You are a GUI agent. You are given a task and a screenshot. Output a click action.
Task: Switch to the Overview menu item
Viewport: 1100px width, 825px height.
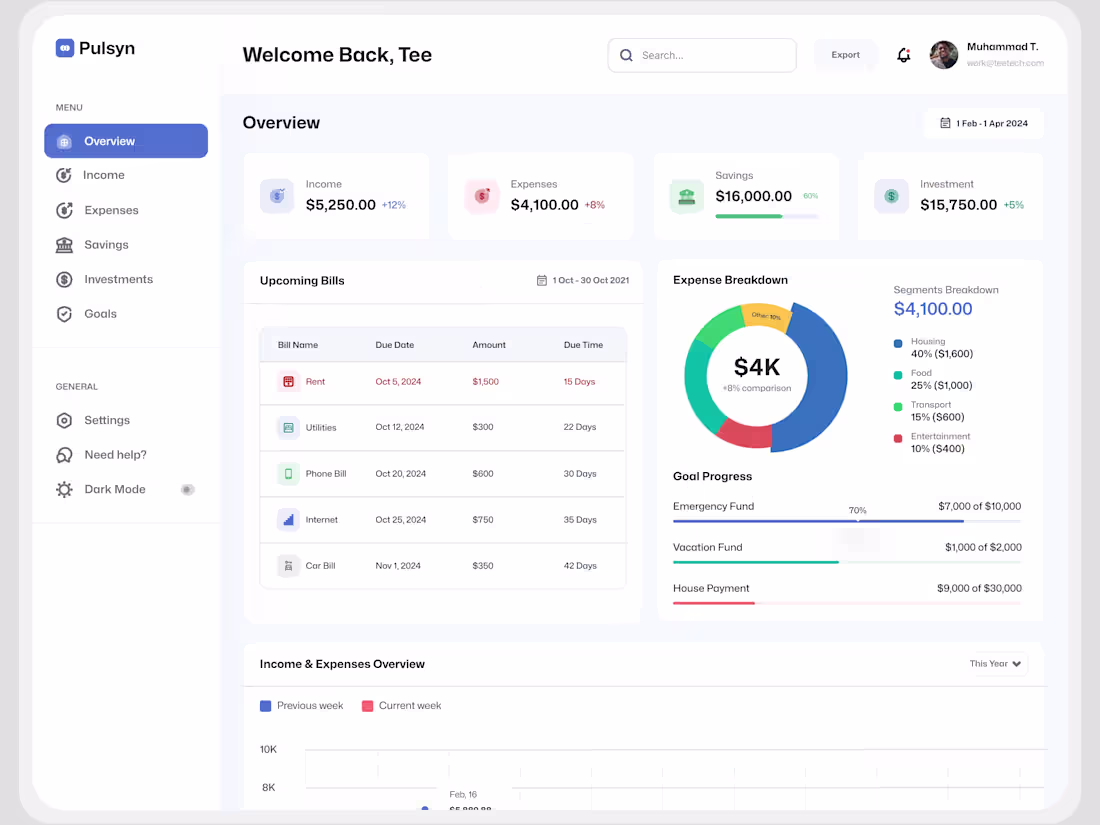[125, 141]
